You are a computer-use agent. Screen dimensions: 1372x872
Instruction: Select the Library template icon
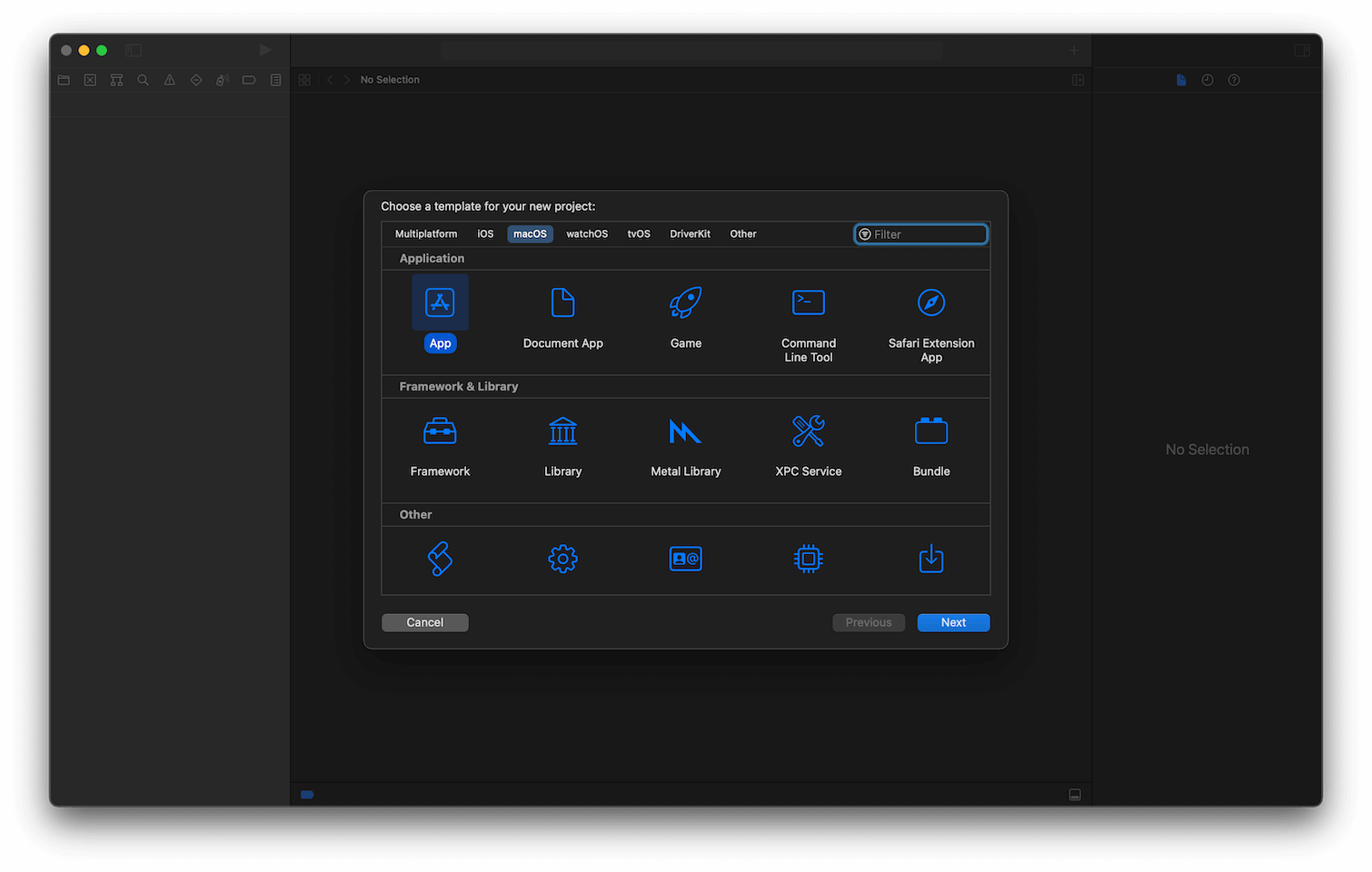tap(562, 431)
